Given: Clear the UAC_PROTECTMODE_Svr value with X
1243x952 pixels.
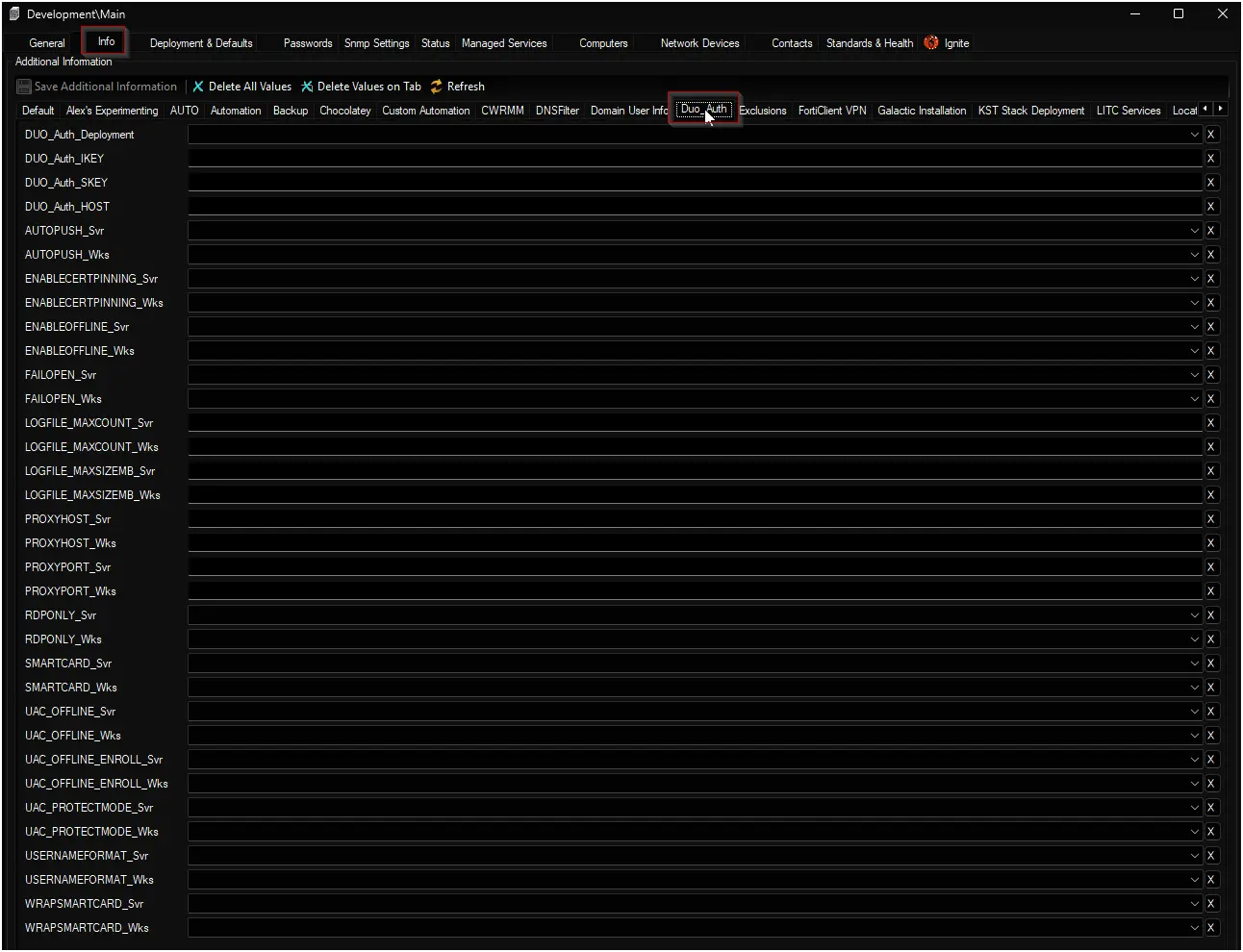Looking at the screenshot, I should pos(1211,808).
